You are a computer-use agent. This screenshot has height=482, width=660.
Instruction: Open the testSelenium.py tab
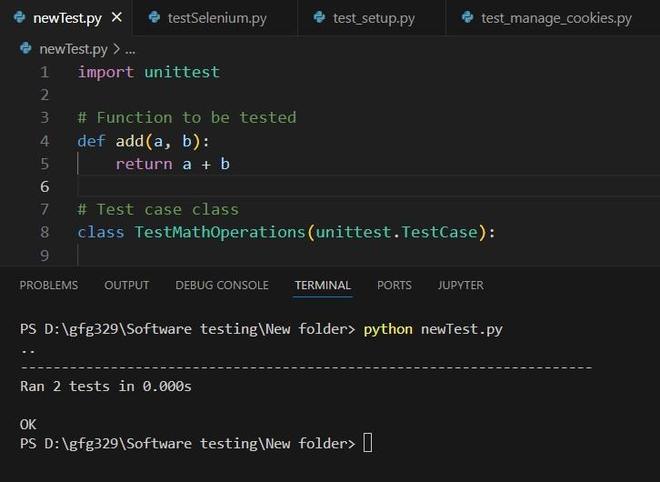coord(215,18)
